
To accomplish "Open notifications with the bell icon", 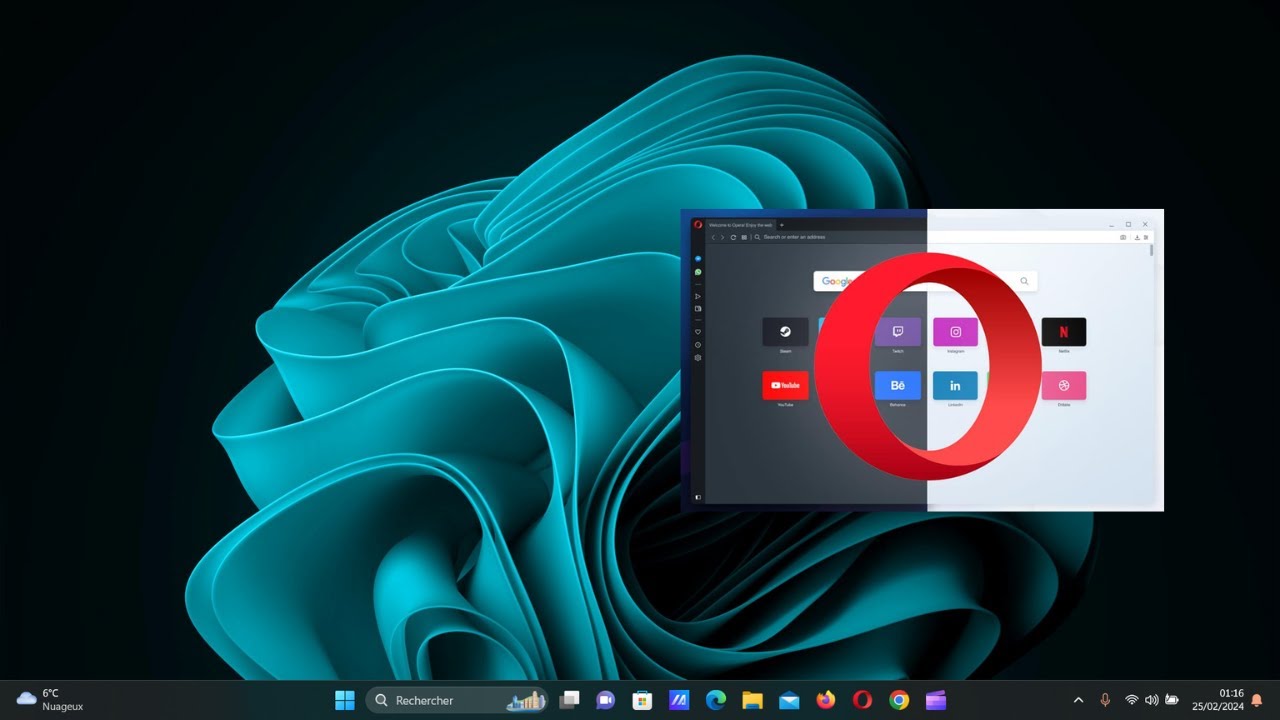I will coord(1257,700).
